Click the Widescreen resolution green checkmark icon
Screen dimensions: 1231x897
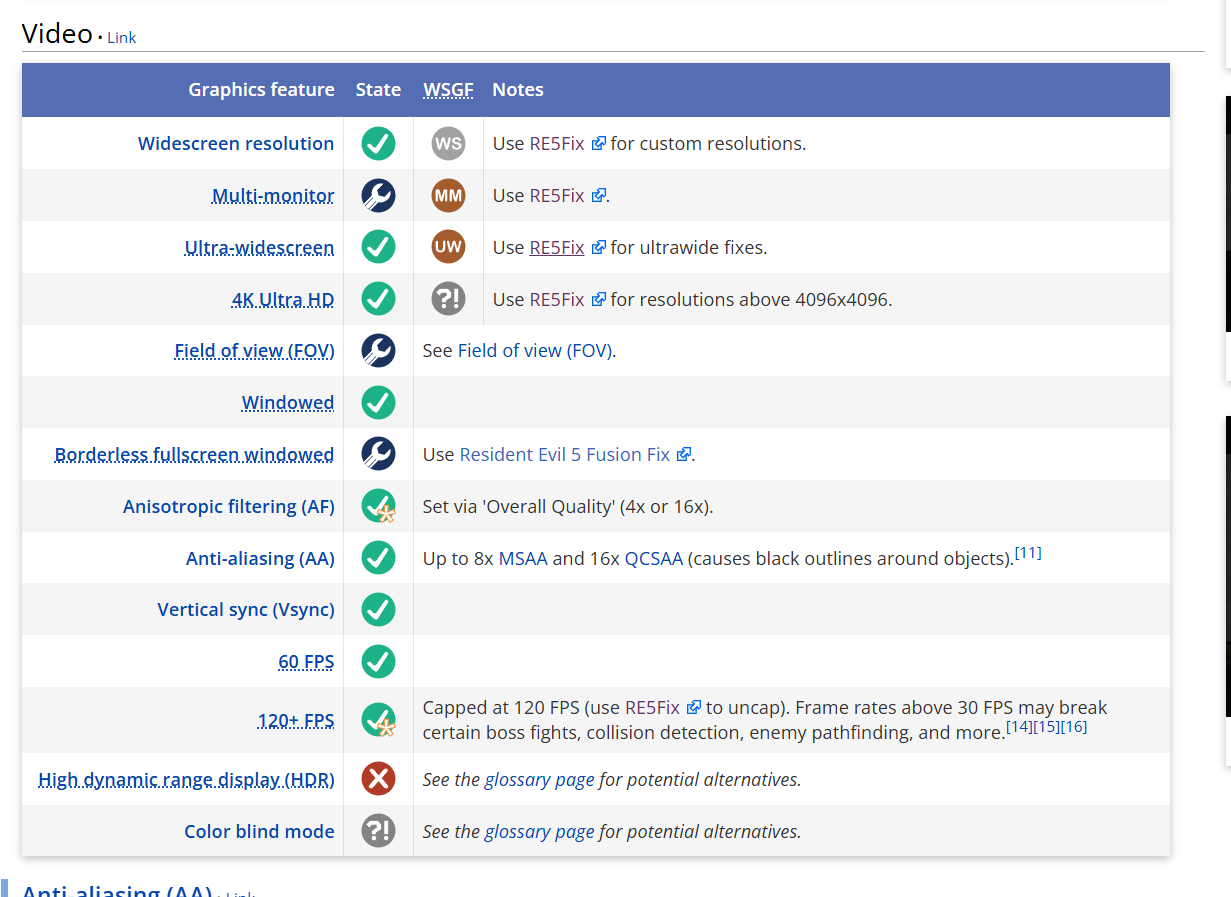coord(378,143)
